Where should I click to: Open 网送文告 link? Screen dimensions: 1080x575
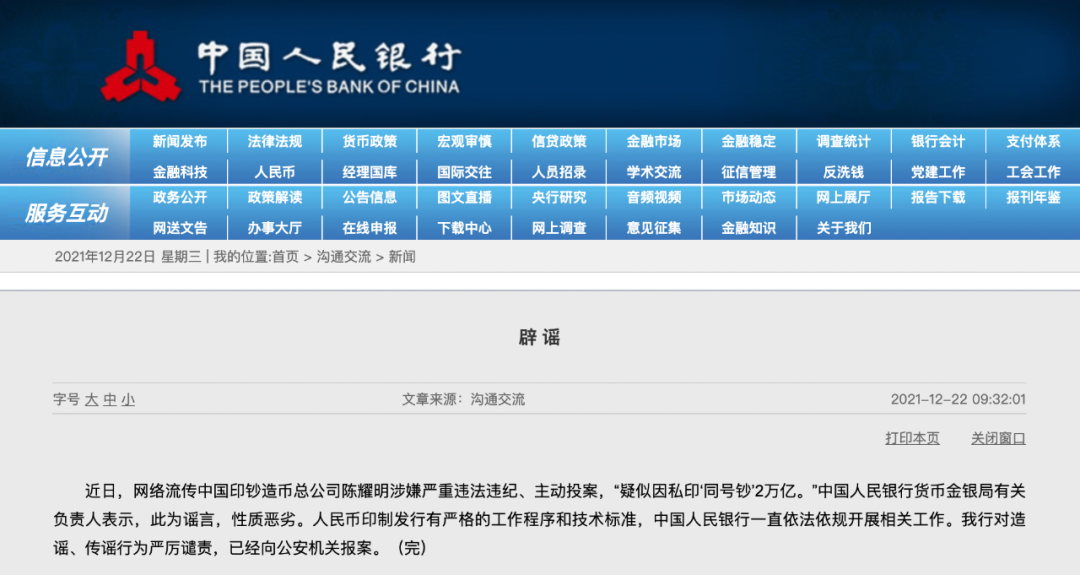pyautogui.click(x=180, y=228)
